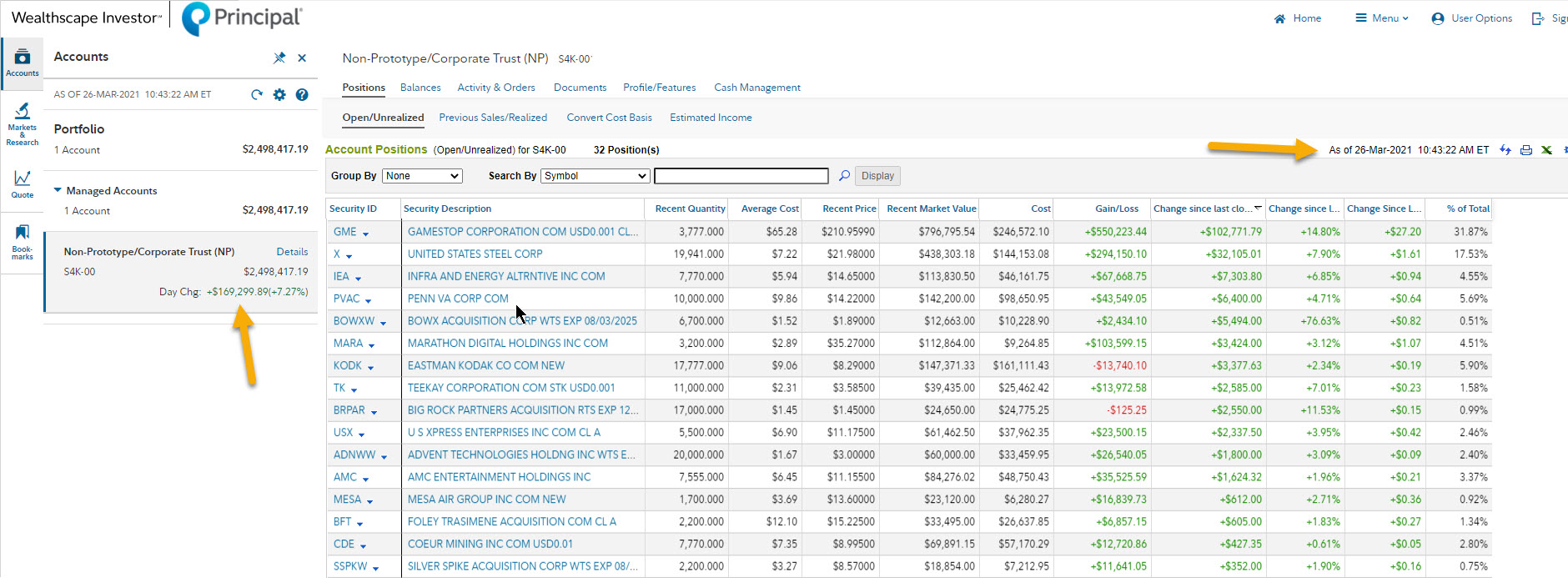Open the Bookmarks sidebar icon
Image resolution: width=1568 pixels, height=578 pixels.
point(23,242)
